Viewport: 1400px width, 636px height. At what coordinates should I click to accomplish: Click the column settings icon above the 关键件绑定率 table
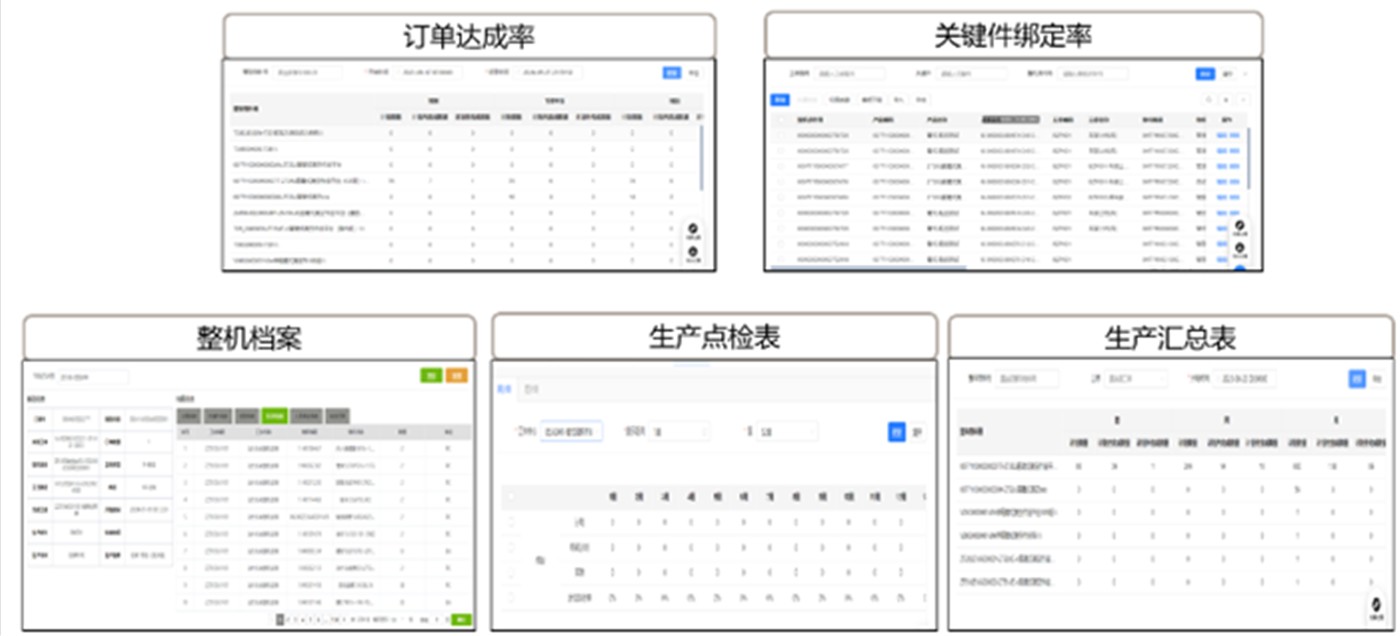tap(1243, 100)
